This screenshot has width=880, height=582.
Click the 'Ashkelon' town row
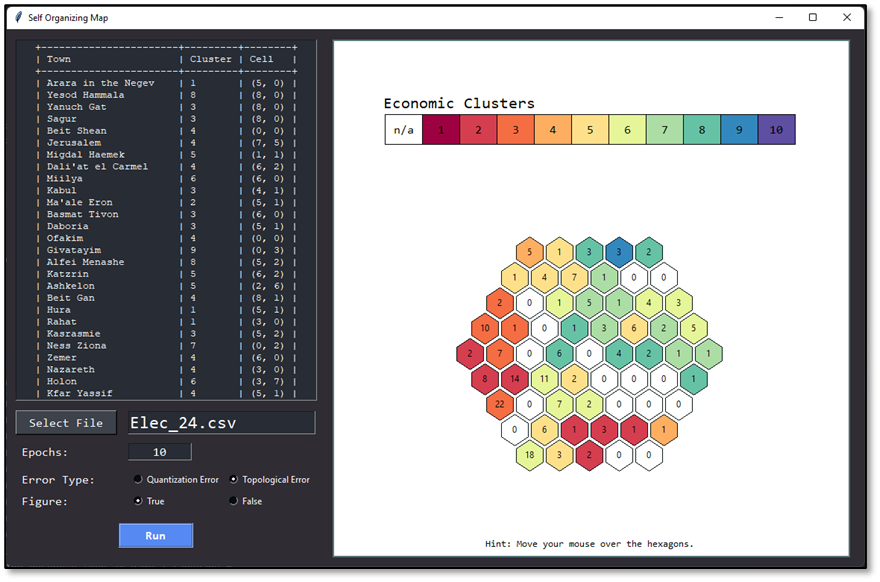click(x=166, y=286)
